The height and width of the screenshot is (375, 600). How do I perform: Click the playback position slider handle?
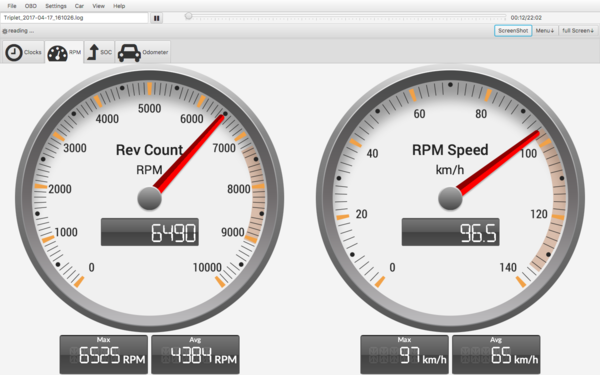188,16
